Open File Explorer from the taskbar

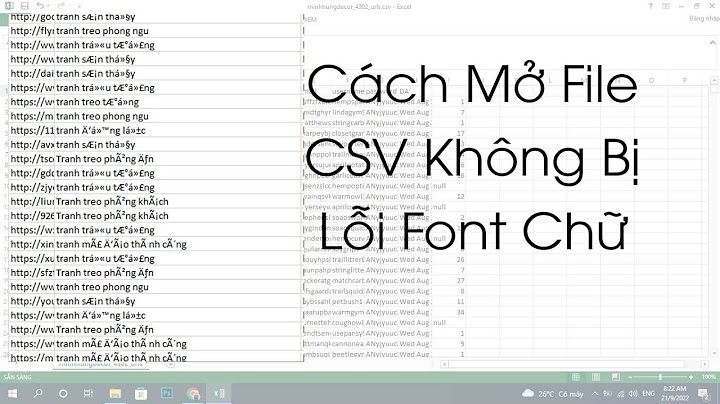point(115,393)
